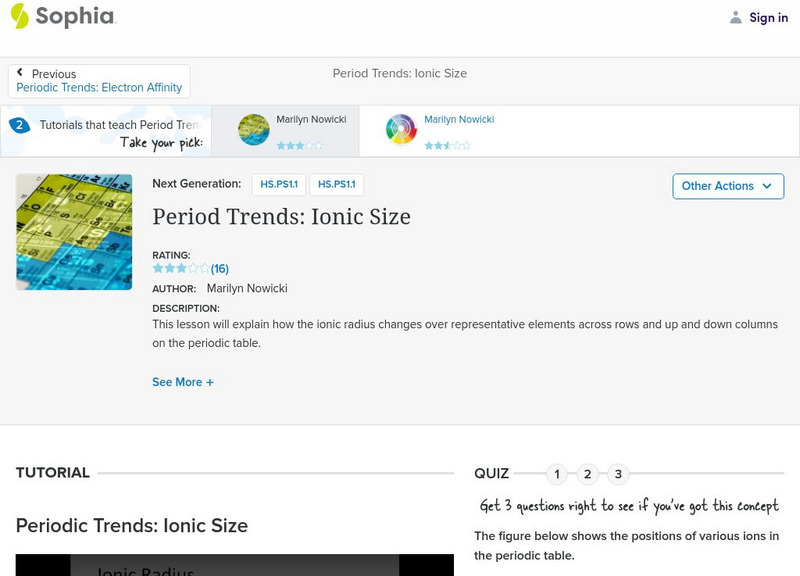Go to quiz question 2
Screen dimensions: 800x576
click(x=588, y=474)
